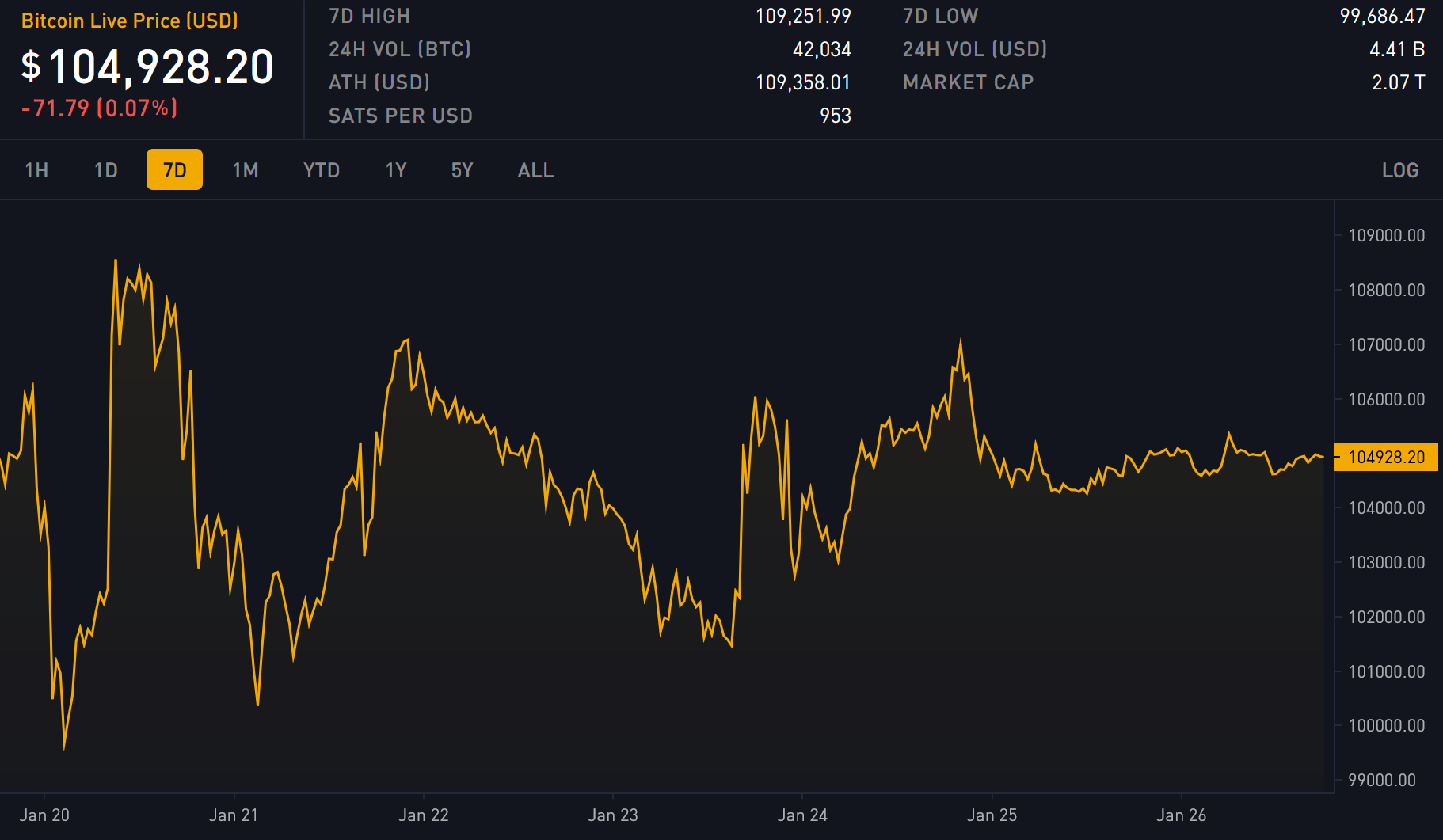Viewport: 1443px width, 840px height.
Task: Click the 7D LOW value 99,686.47
Action: [1383, 16]
